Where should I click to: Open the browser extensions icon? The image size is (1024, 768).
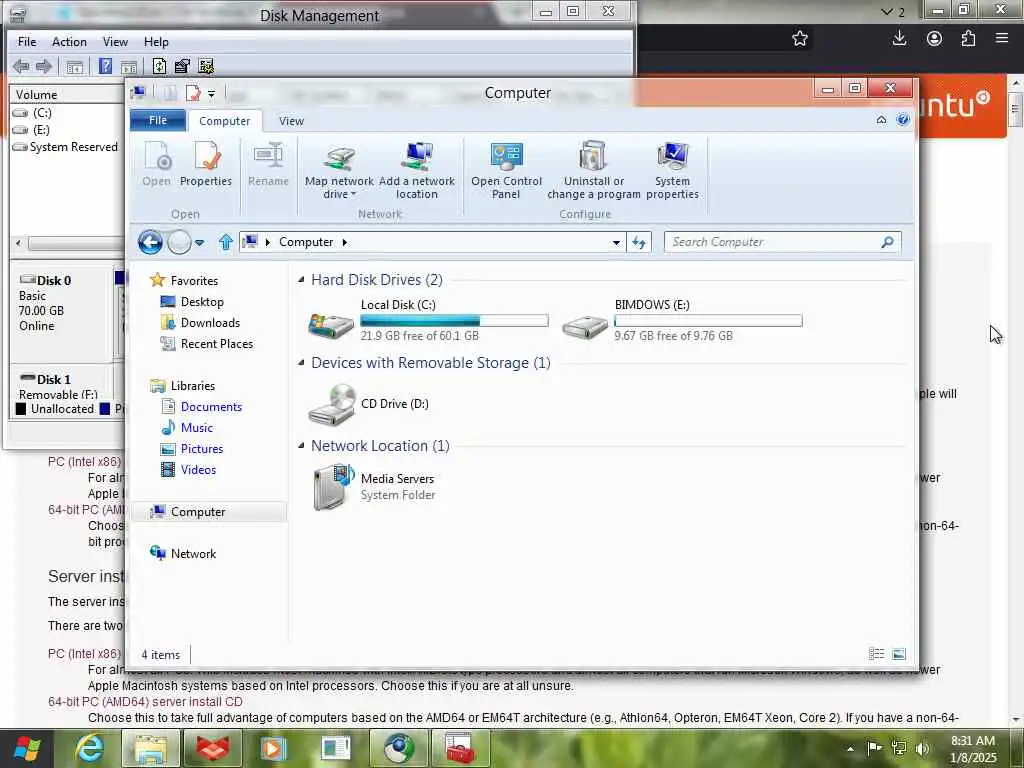pyautogui.click(x=968, y=39)
